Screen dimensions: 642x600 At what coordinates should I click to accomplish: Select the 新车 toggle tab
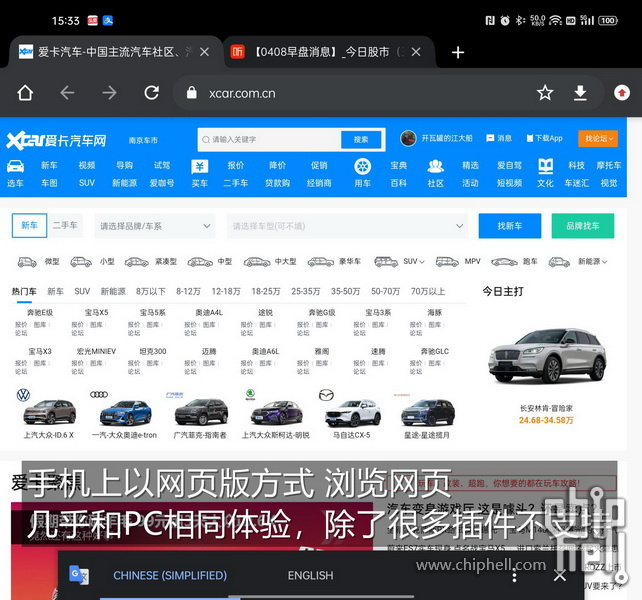(29, 225)
